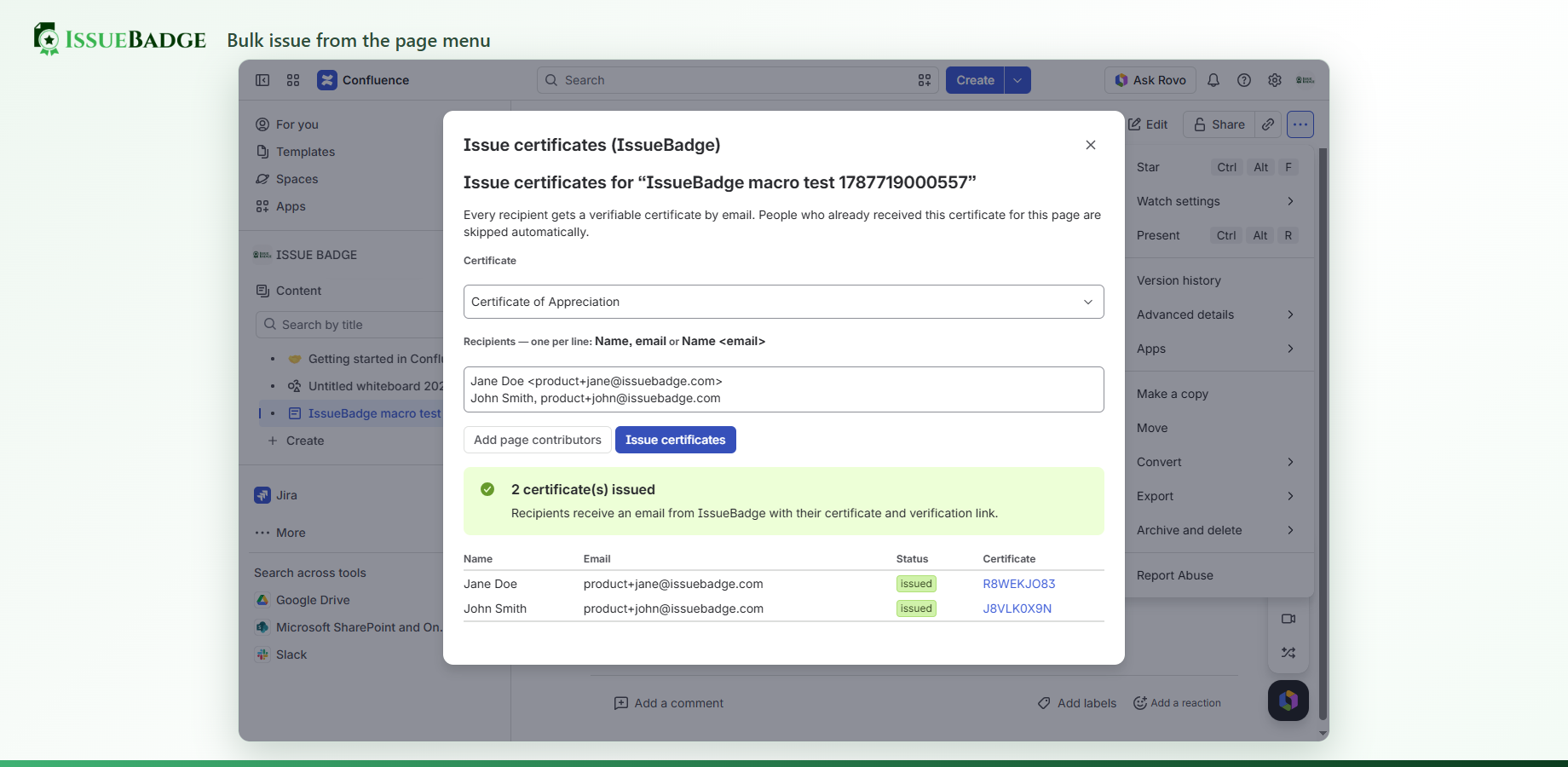Expand Watch settings submenu
The image size is (1568, 767).
[x=1217, y=201]
